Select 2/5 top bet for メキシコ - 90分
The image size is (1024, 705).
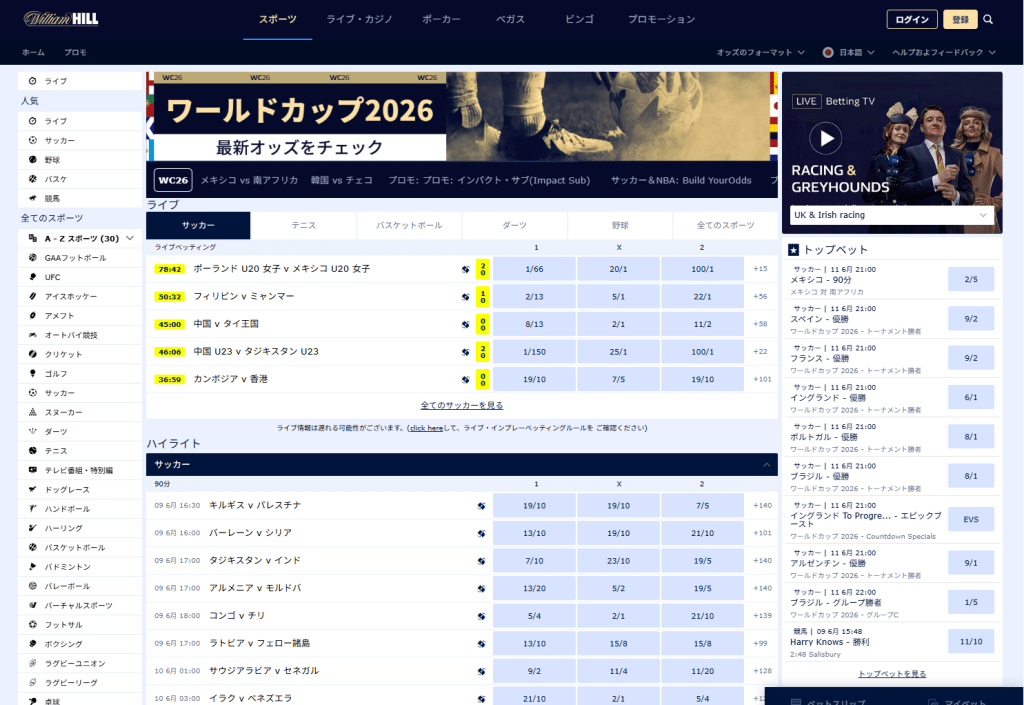(x=971, y=279)
